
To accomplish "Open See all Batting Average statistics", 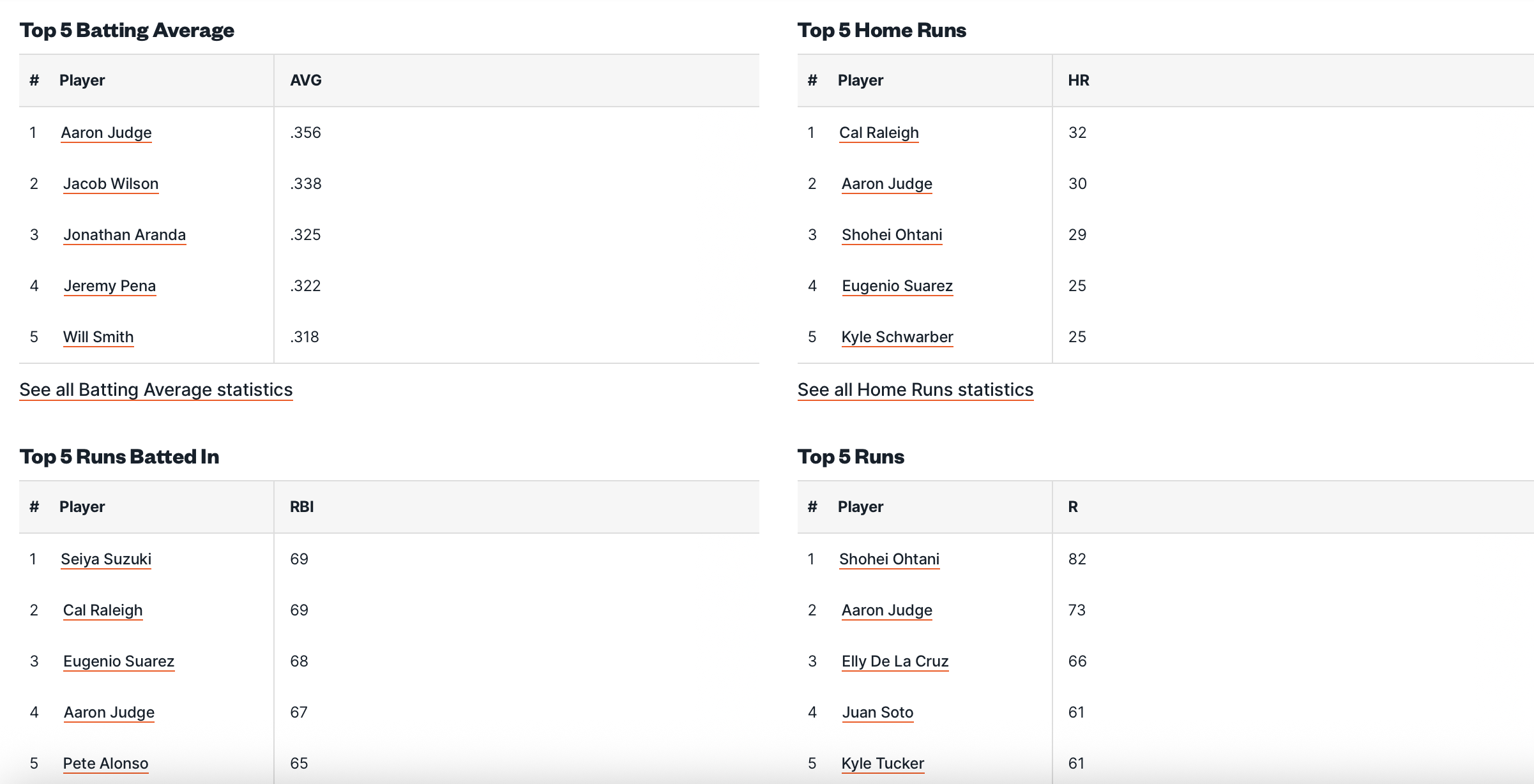I will (x=156, y=389).
